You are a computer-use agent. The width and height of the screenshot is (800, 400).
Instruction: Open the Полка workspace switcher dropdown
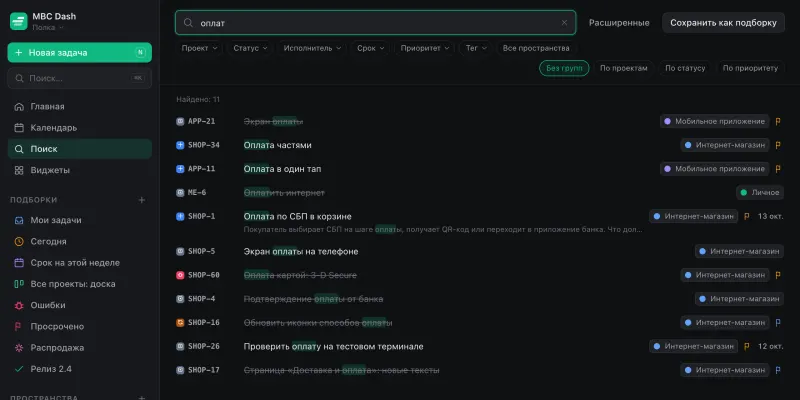pyautogui.click(x=48, y=28)
